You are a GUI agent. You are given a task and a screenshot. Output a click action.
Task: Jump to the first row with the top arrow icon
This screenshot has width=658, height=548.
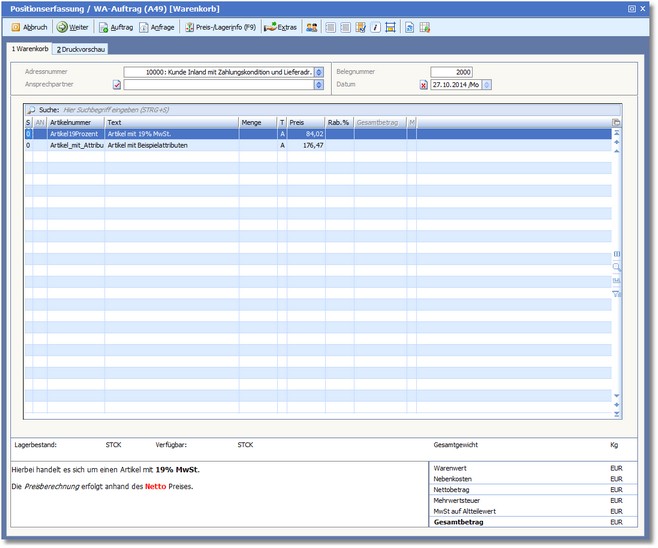616,133
